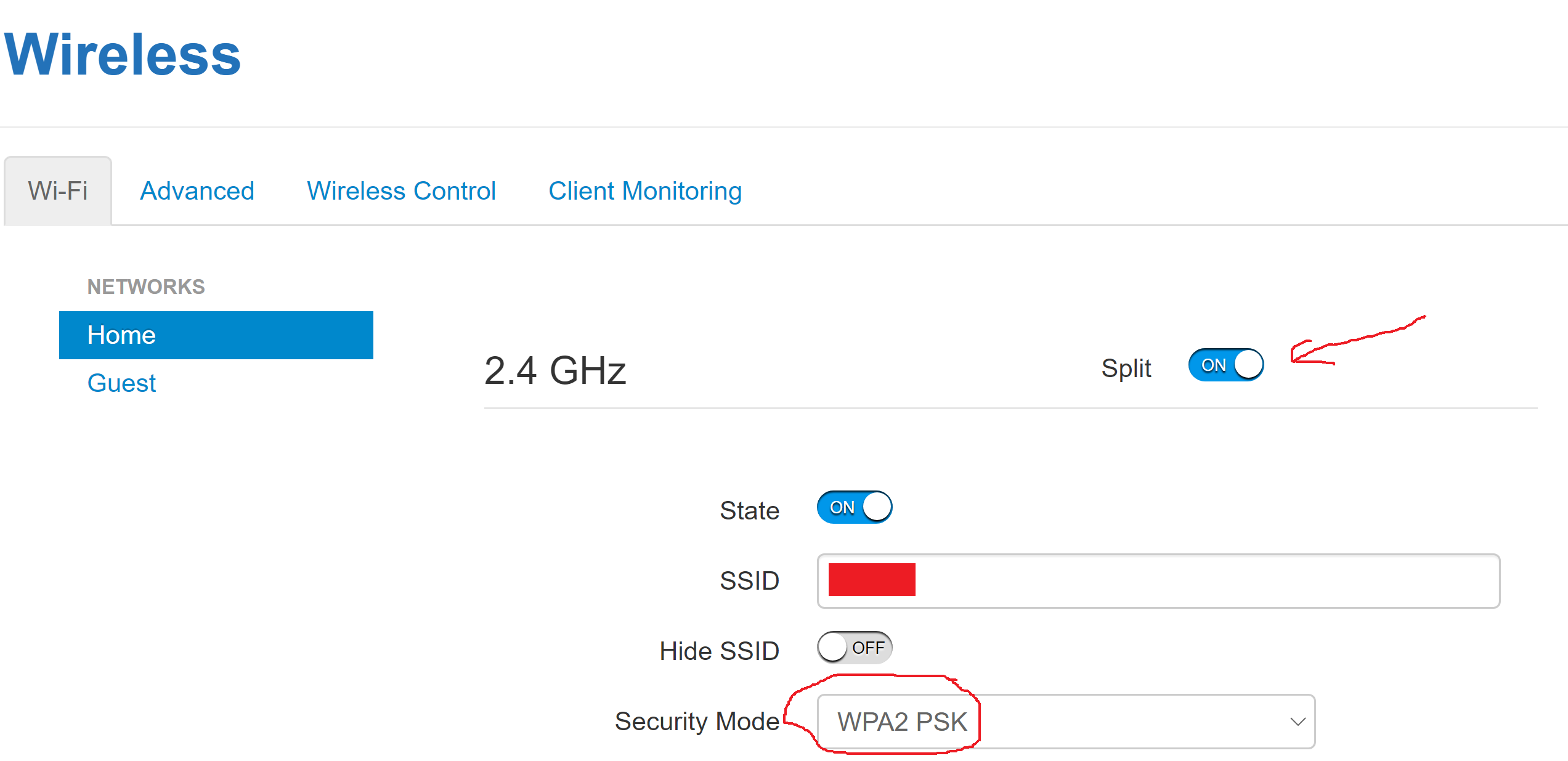Click the Wireless page heading
Viewport: 1568px width, 761px height.
point(123,54)
